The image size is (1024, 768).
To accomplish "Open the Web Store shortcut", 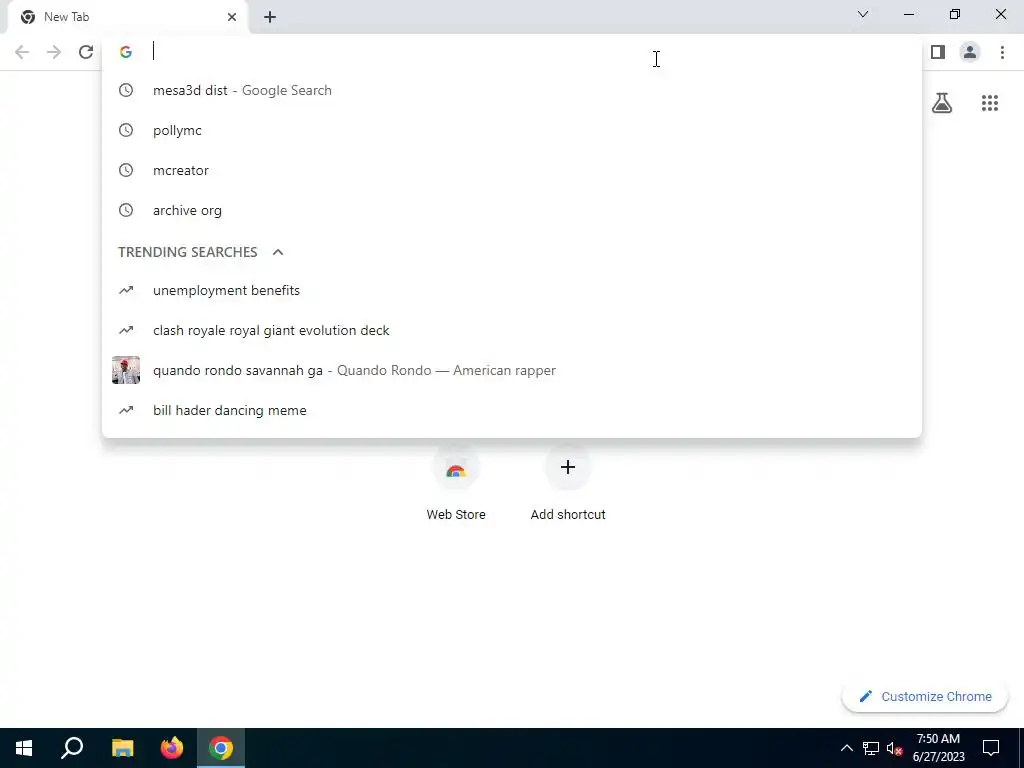I will [456, 483].
